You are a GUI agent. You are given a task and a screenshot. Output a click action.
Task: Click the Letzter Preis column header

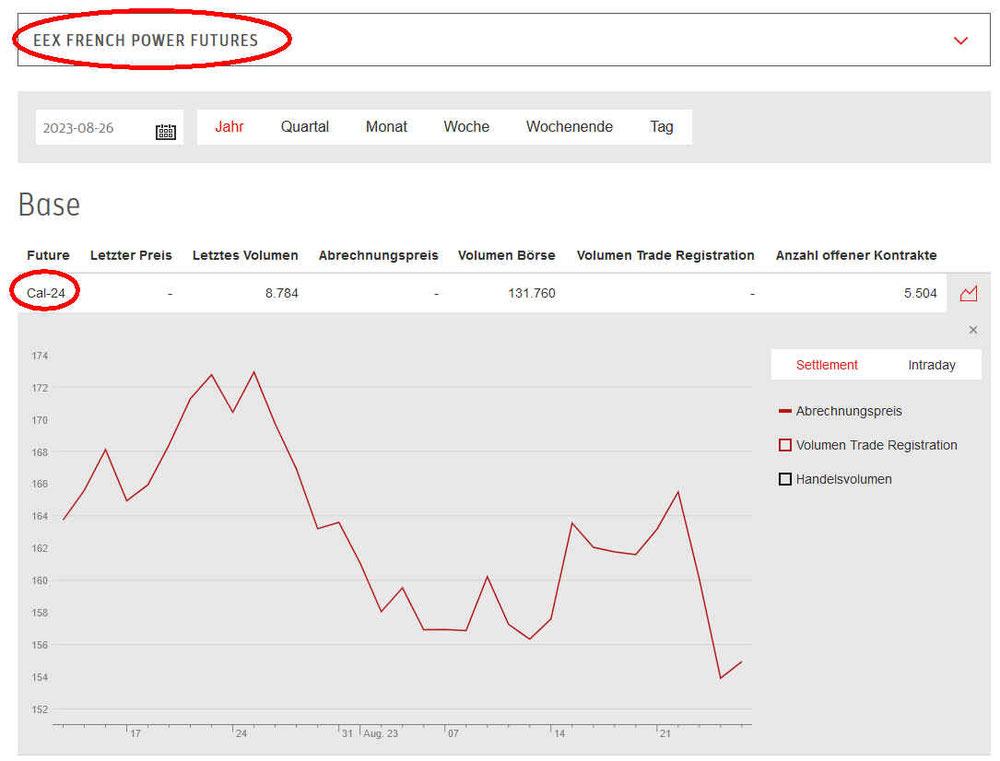[131, 255]
